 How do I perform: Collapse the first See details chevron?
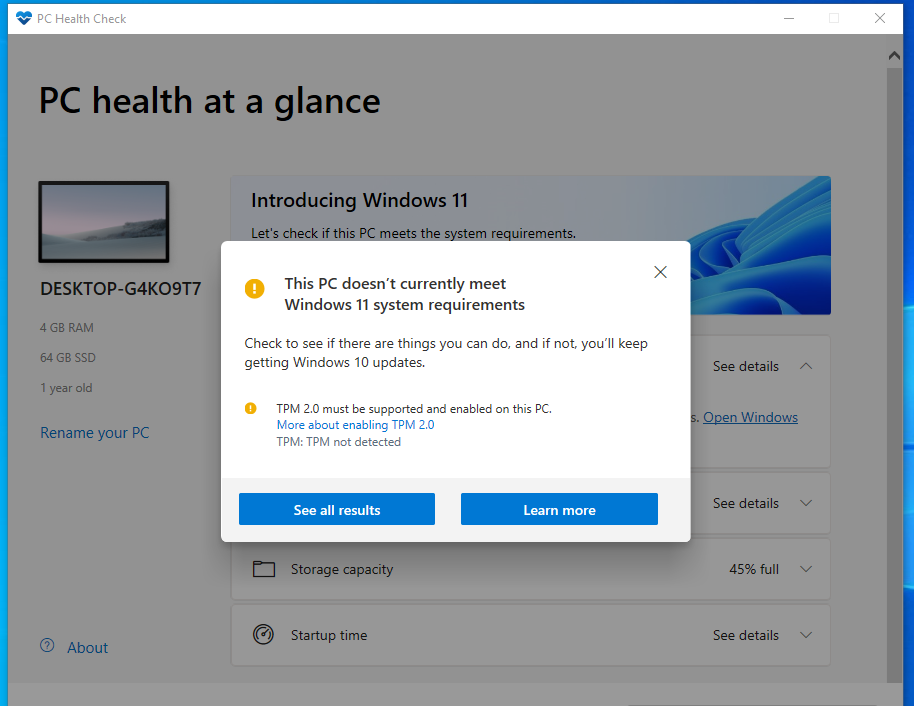[x=806, y=366]
